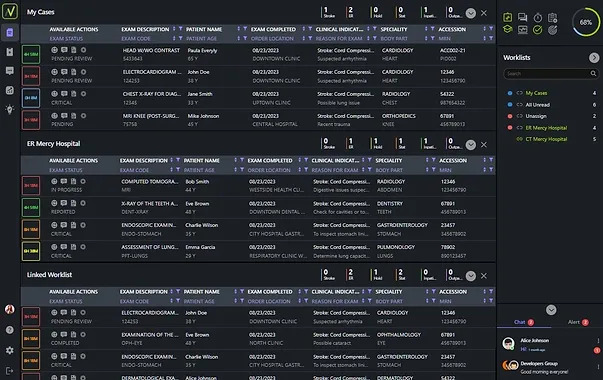
Task: Click the blue 0H 8M timer badge for Jane Smith
Action: pos(31,98)
